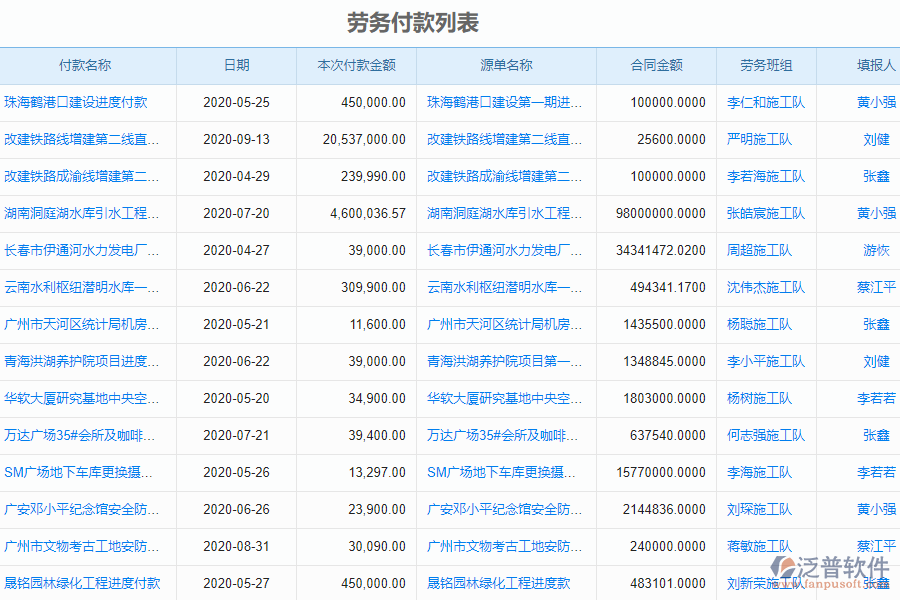Open 改建铁路成渝线增建第二 payment name link
Viewport: 900px width, 600px height.
tap(82, 176)
